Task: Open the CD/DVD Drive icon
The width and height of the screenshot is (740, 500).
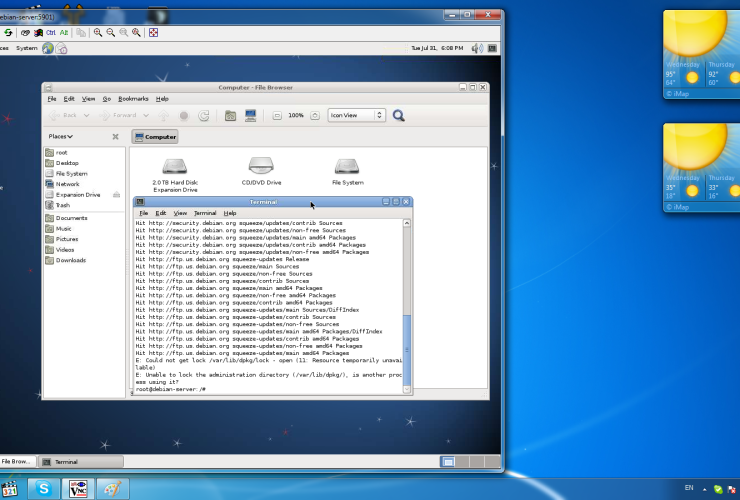Action: [261, 167]
